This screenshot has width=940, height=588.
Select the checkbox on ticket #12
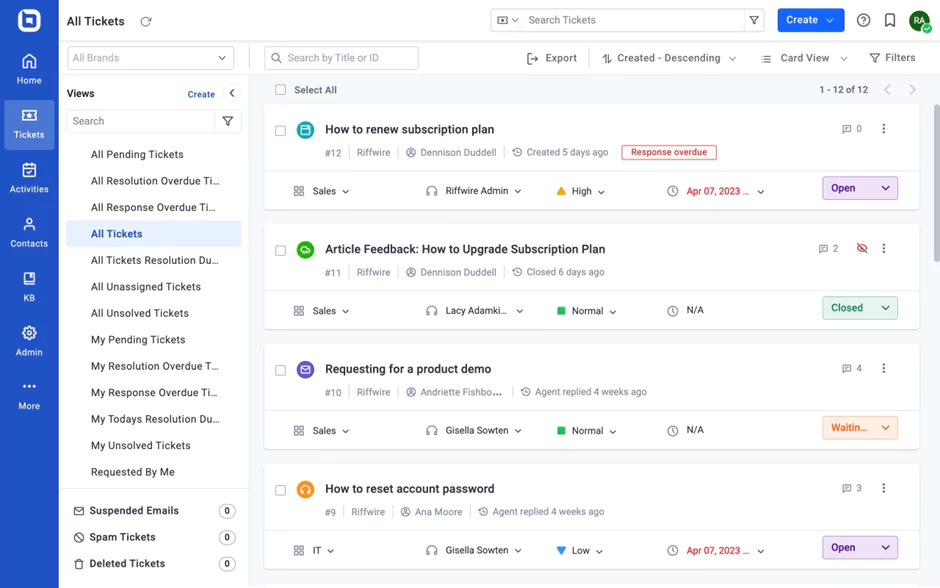280,130
